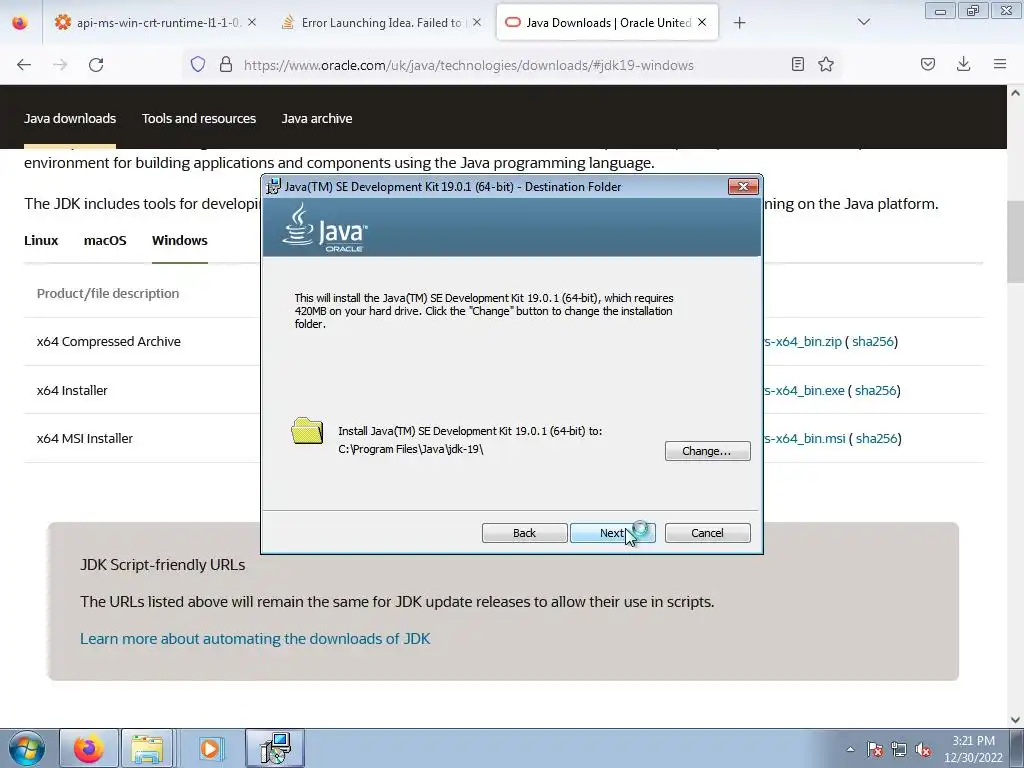Click Change... to pick destination folder
Viewport: 1024px width, 768px height.
(707, 451)
